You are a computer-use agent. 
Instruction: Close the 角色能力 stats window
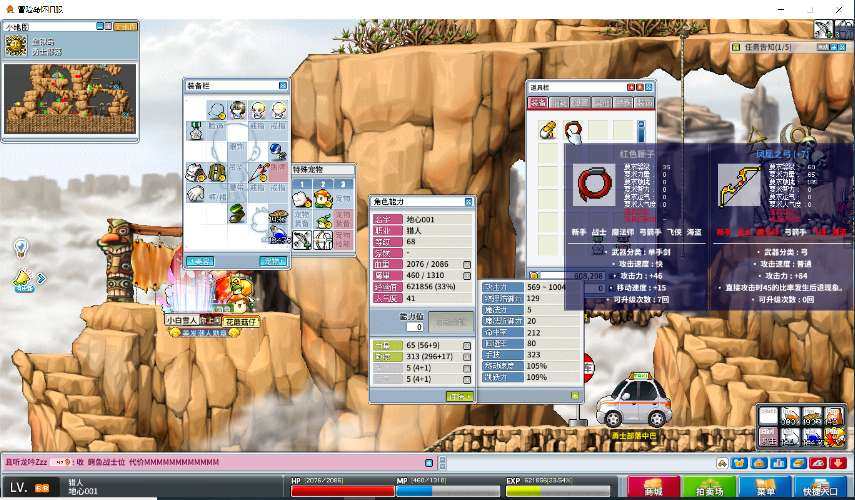point(468,202)
